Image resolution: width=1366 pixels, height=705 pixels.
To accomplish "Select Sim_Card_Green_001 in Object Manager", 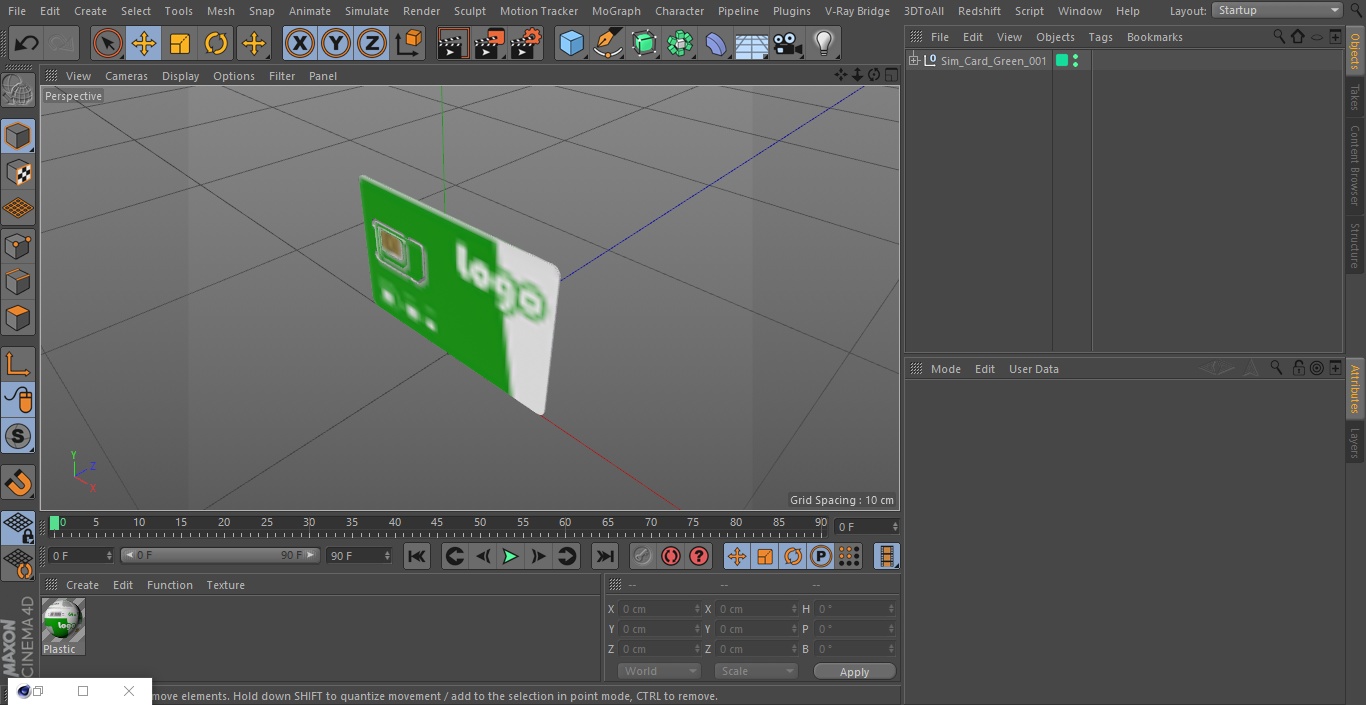I will pyautogui.click(x=993, y=61).
